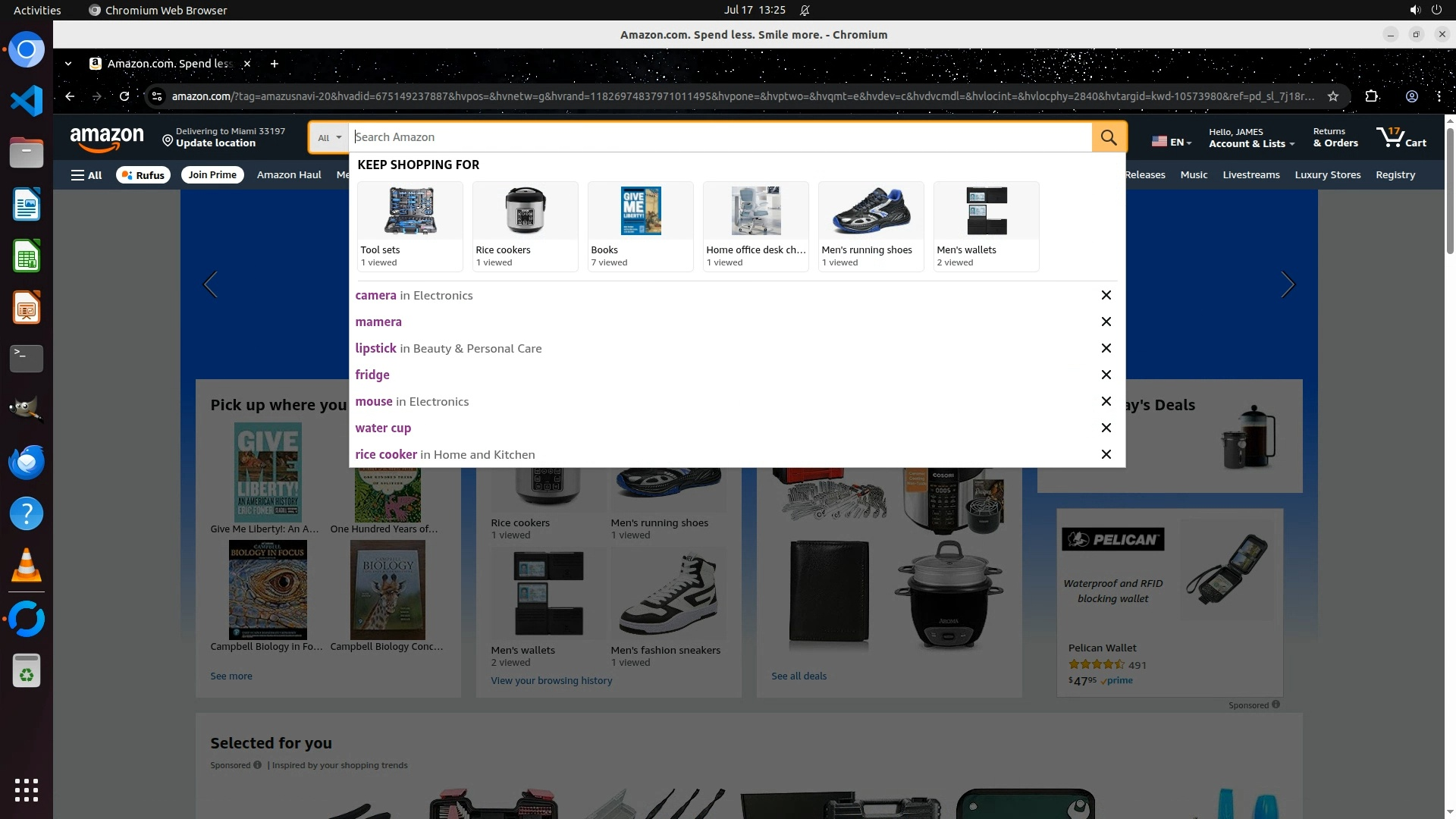Click the next carousel arrow
Image resolution: width=1456 pixels, height=819 pixels.
(1287, 284)
